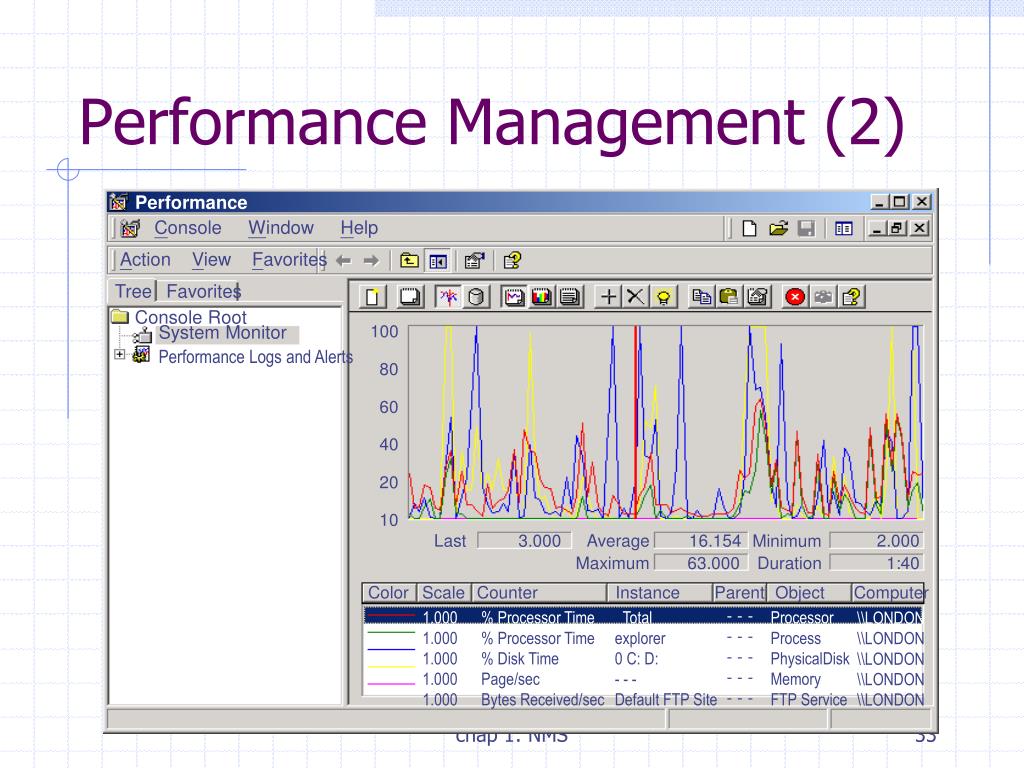Click the Average value field 16.154
Screen dimensions: 1024x768
[x=701, y=541]
